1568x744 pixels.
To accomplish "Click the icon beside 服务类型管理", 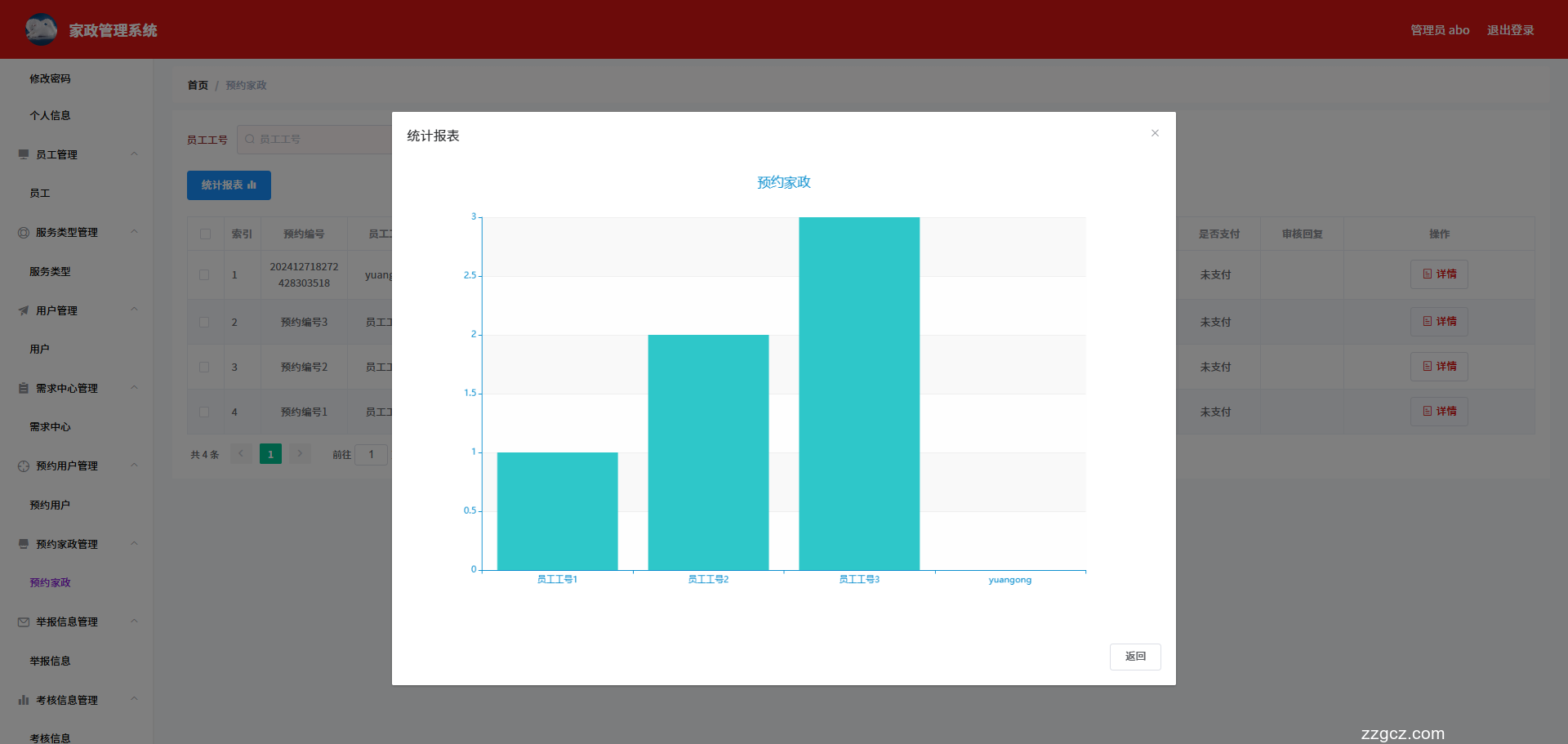I will click(24, 233).
